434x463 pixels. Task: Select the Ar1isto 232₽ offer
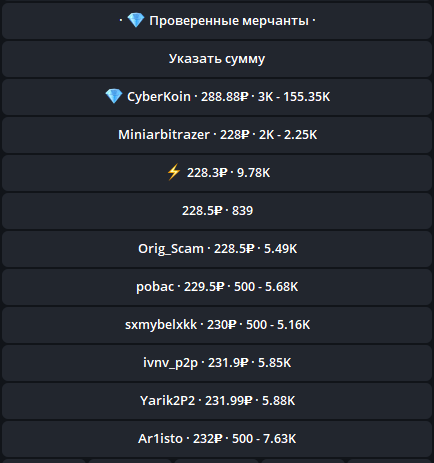[x=217, y=439]
